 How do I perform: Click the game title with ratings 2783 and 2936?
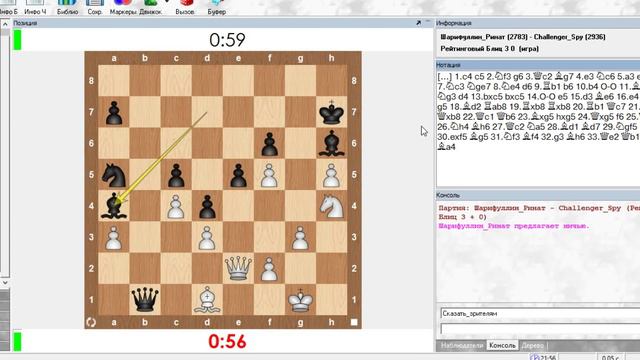coord(523,37)
